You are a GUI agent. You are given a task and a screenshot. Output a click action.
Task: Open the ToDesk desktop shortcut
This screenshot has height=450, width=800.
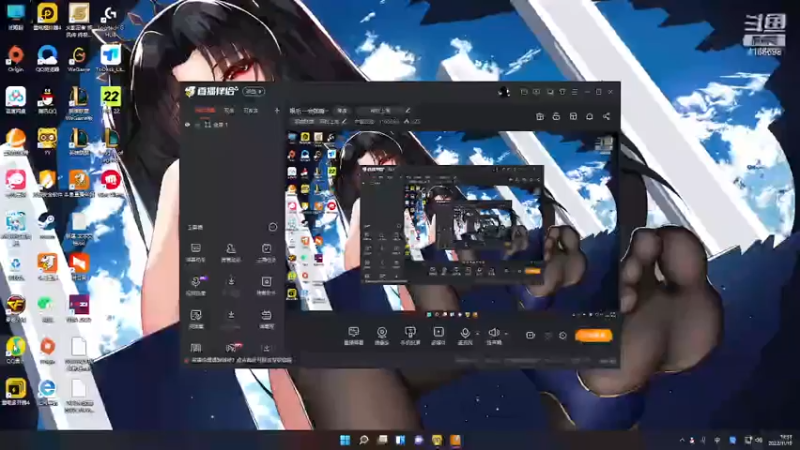110,58
